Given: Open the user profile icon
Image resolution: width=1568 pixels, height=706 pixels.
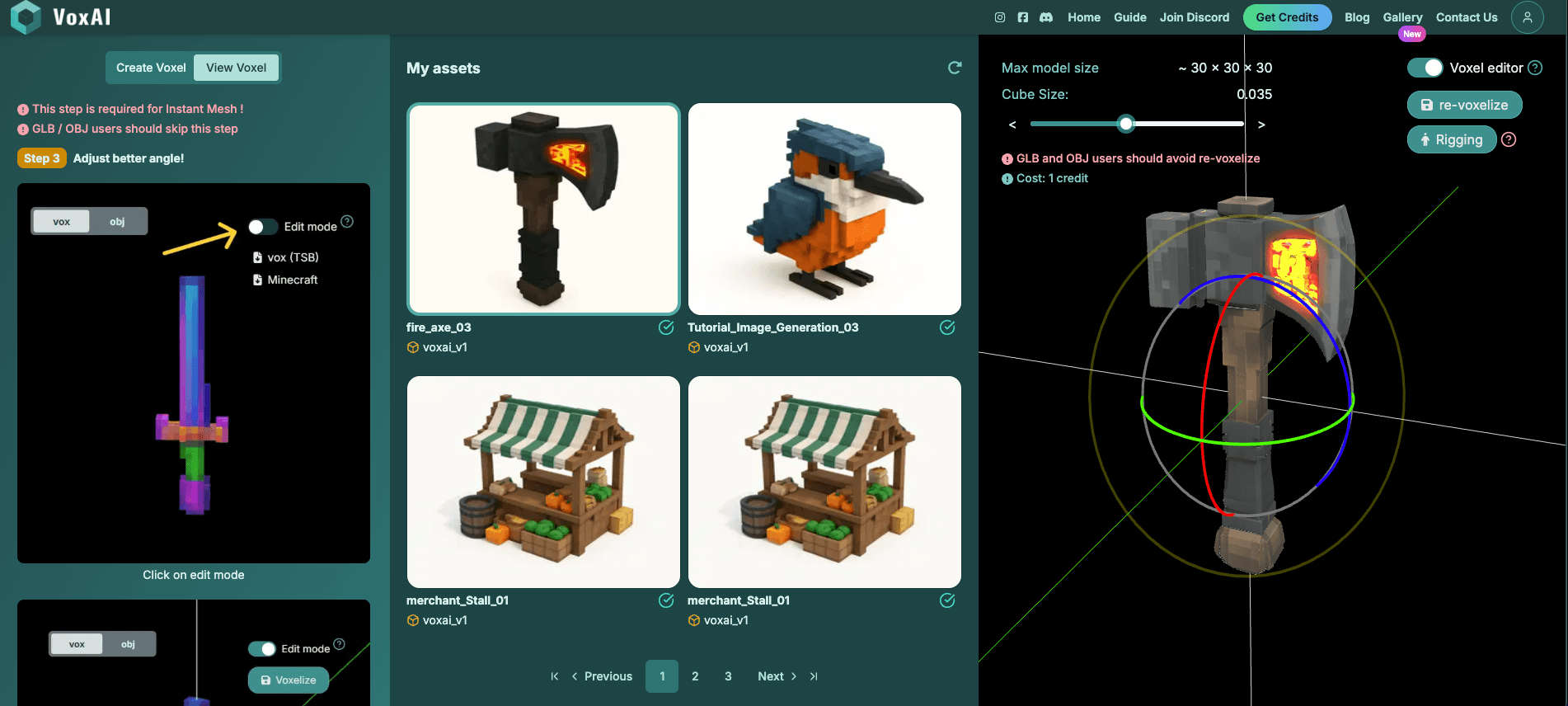Looking at the screenshot, I should click(x=1527, y=17).
